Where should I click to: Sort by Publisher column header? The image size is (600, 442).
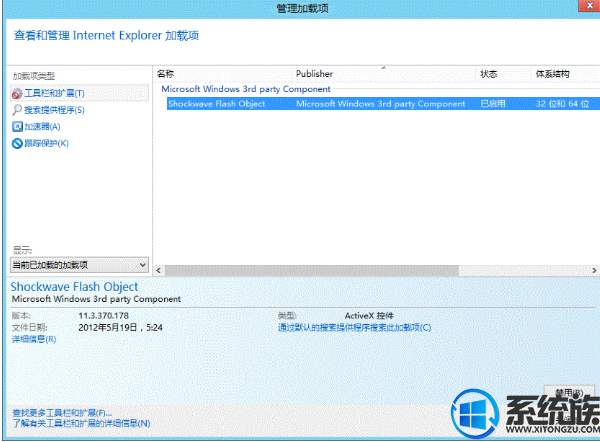click(x=314, y=74)
